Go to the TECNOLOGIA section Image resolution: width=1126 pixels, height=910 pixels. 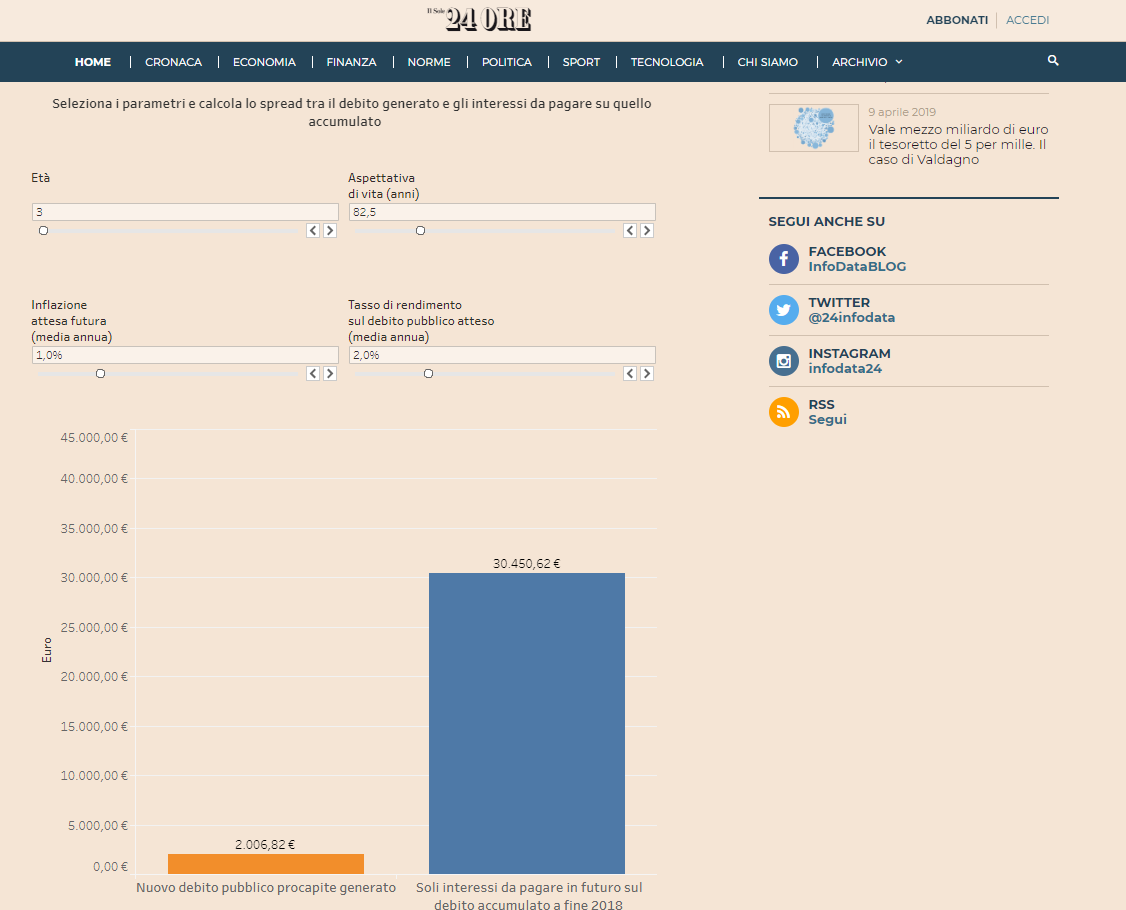[667, 62]
